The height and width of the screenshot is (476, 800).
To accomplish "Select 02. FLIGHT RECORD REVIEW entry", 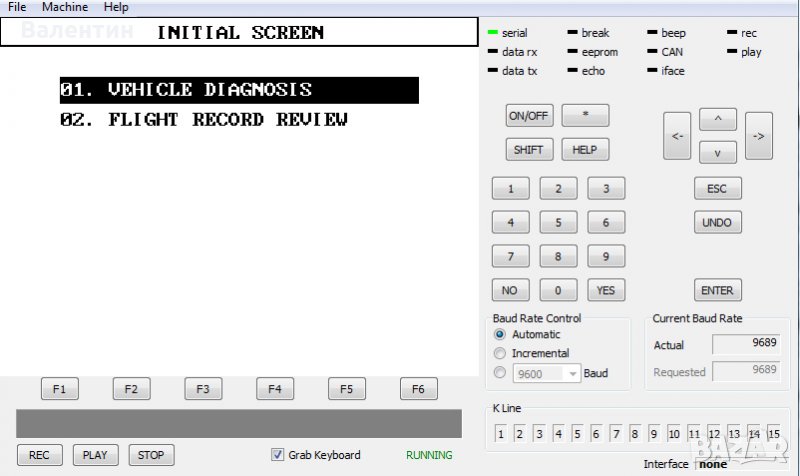I will 204,120.
